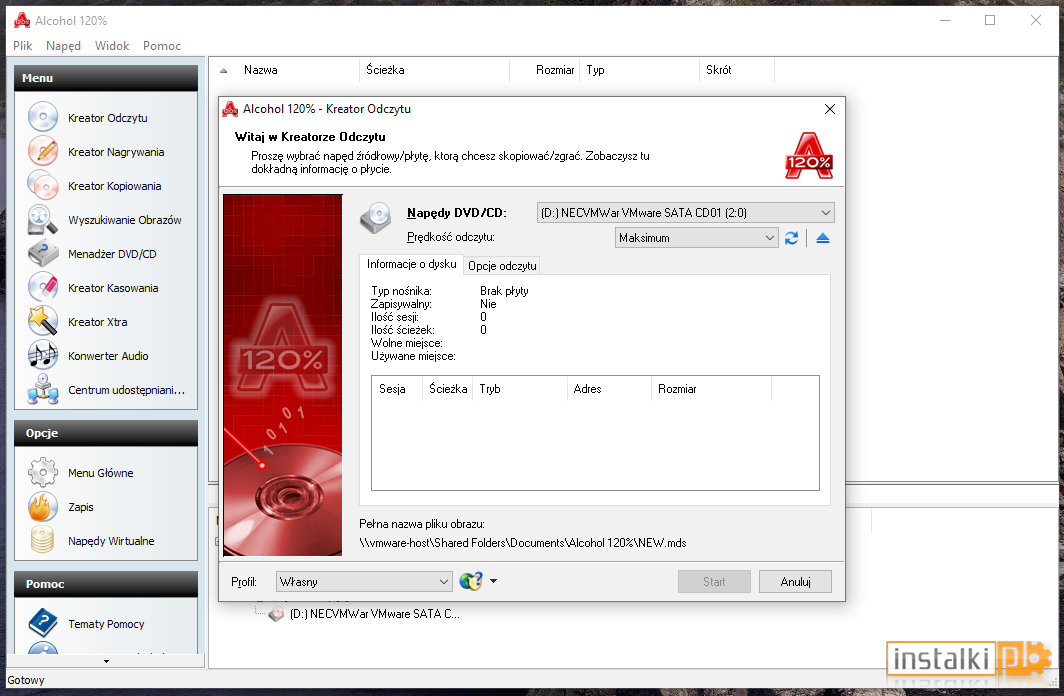Open Wyszukiwanie Obrazów magnifier icon
1064x696 pixels.
[x=43, y=219]
